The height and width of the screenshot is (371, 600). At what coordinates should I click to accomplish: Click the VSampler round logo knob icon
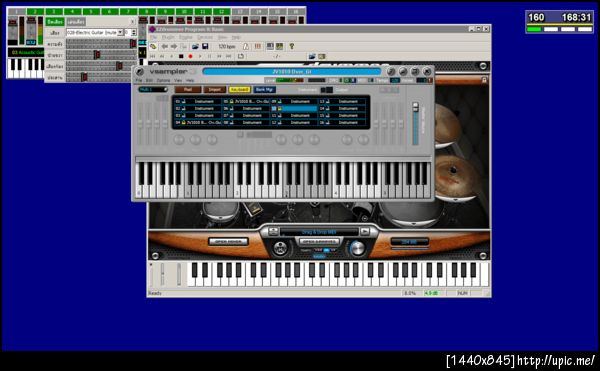140,72
